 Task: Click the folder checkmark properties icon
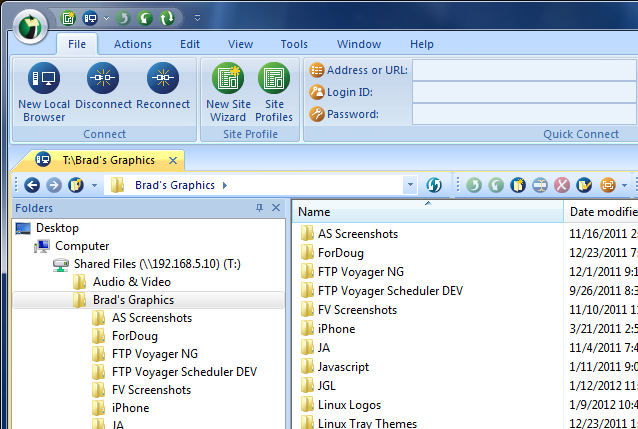584,185
